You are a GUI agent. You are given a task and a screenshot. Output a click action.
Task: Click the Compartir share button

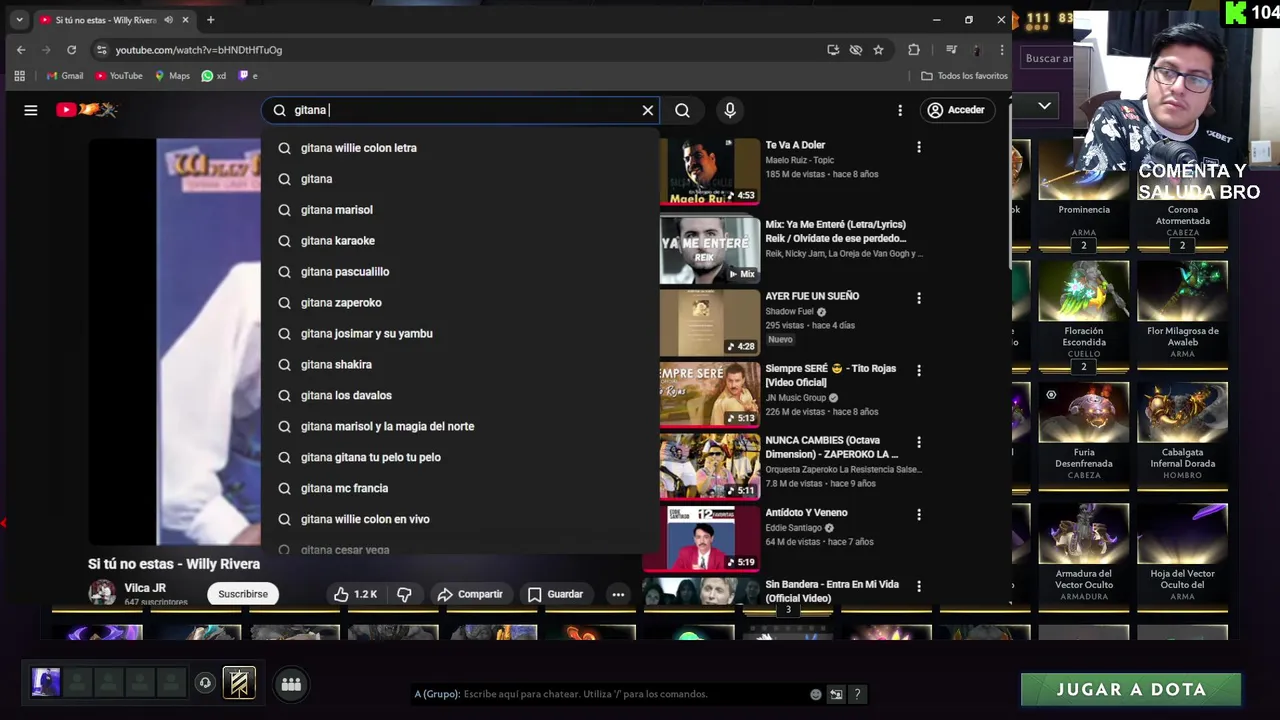(x=470, y=594)
